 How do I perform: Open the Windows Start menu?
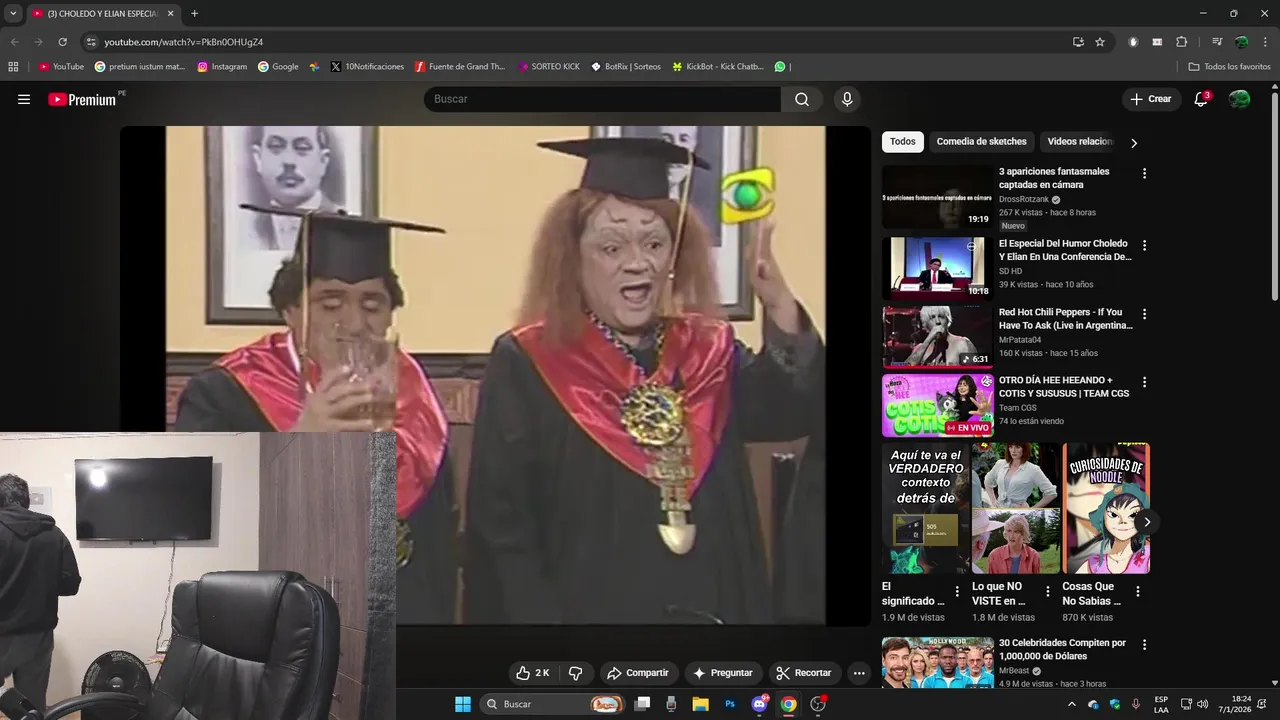coord(463,704)
